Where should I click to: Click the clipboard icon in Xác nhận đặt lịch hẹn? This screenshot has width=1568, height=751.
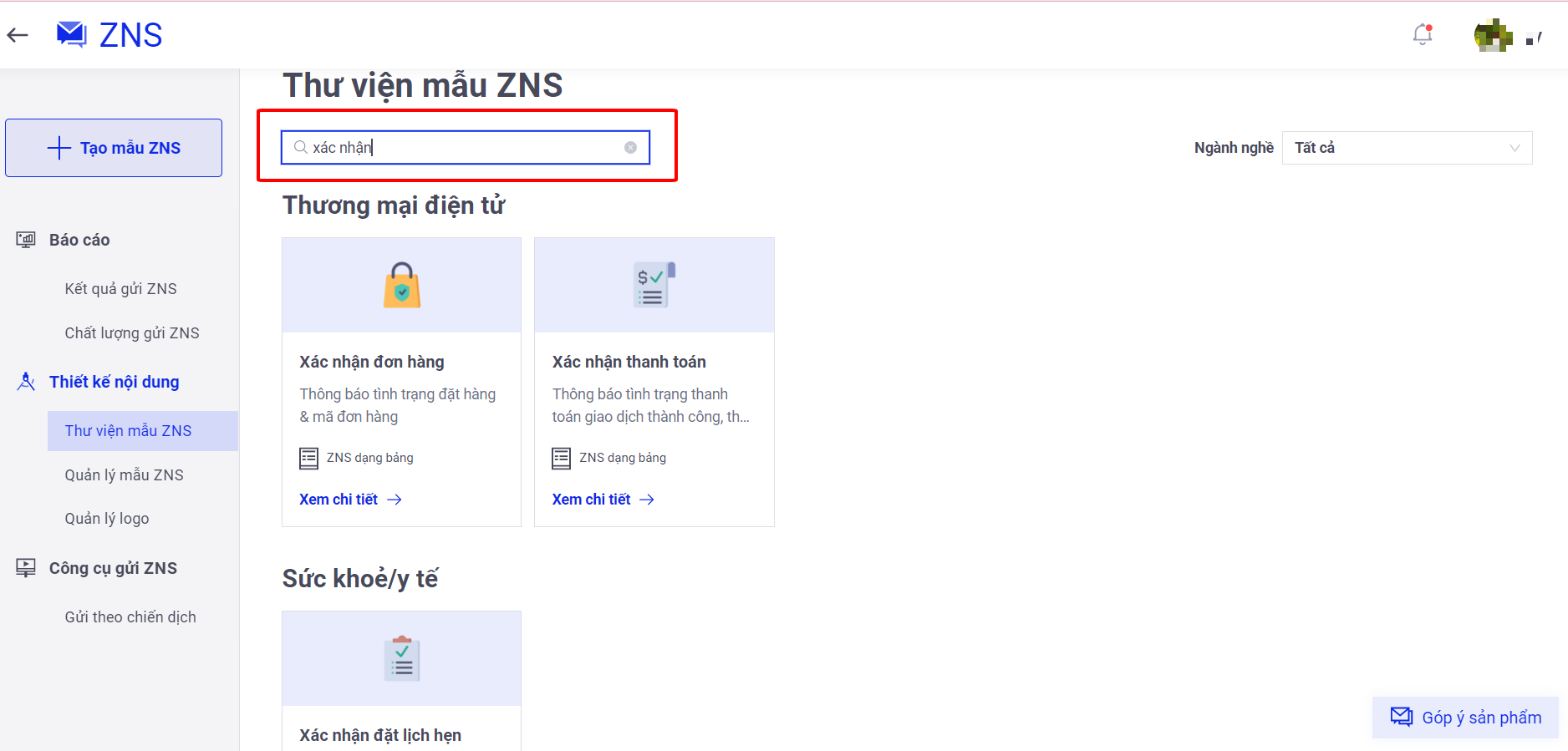coord(402,658)
